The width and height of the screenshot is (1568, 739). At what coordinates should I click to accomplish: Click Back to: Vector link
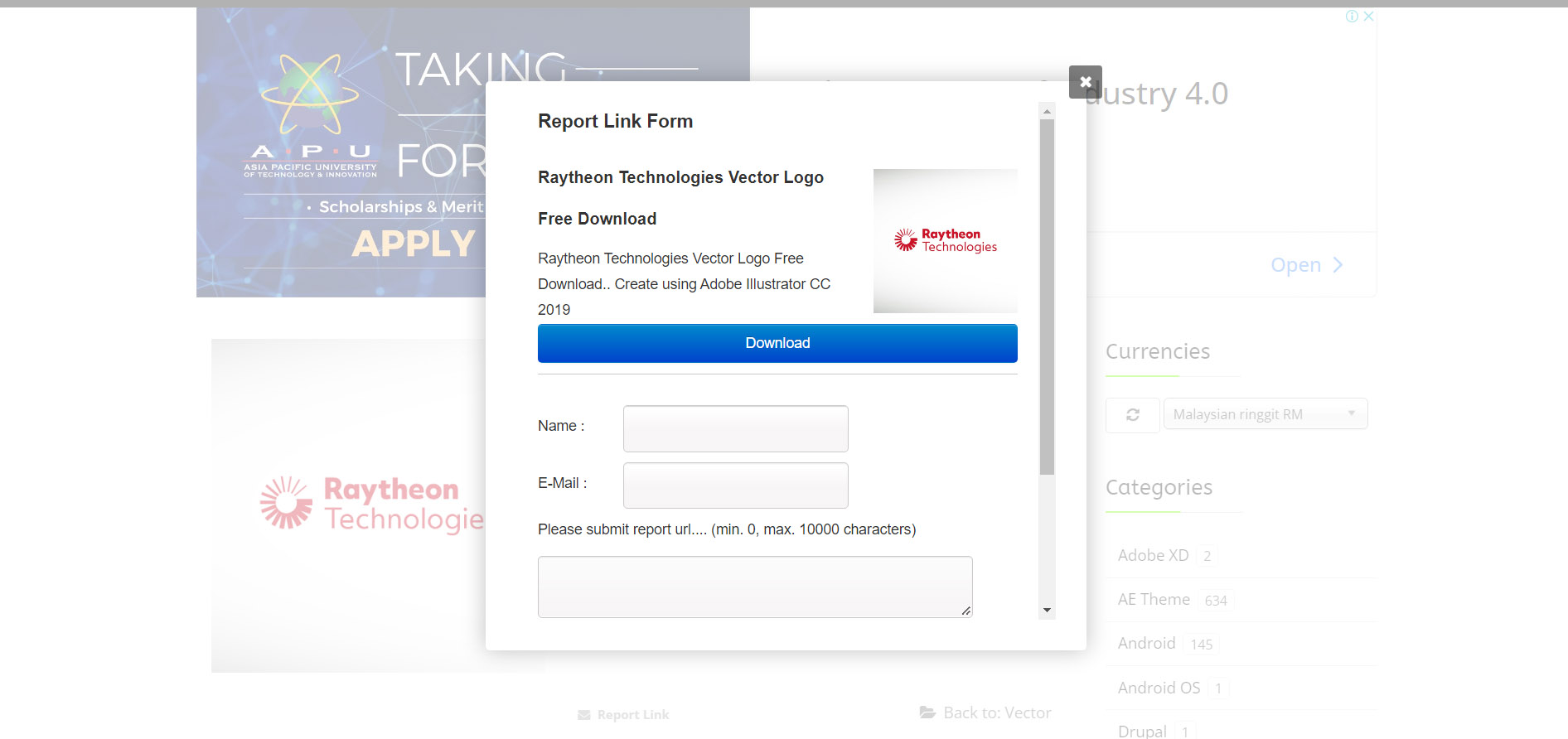(x=997, y=712)
